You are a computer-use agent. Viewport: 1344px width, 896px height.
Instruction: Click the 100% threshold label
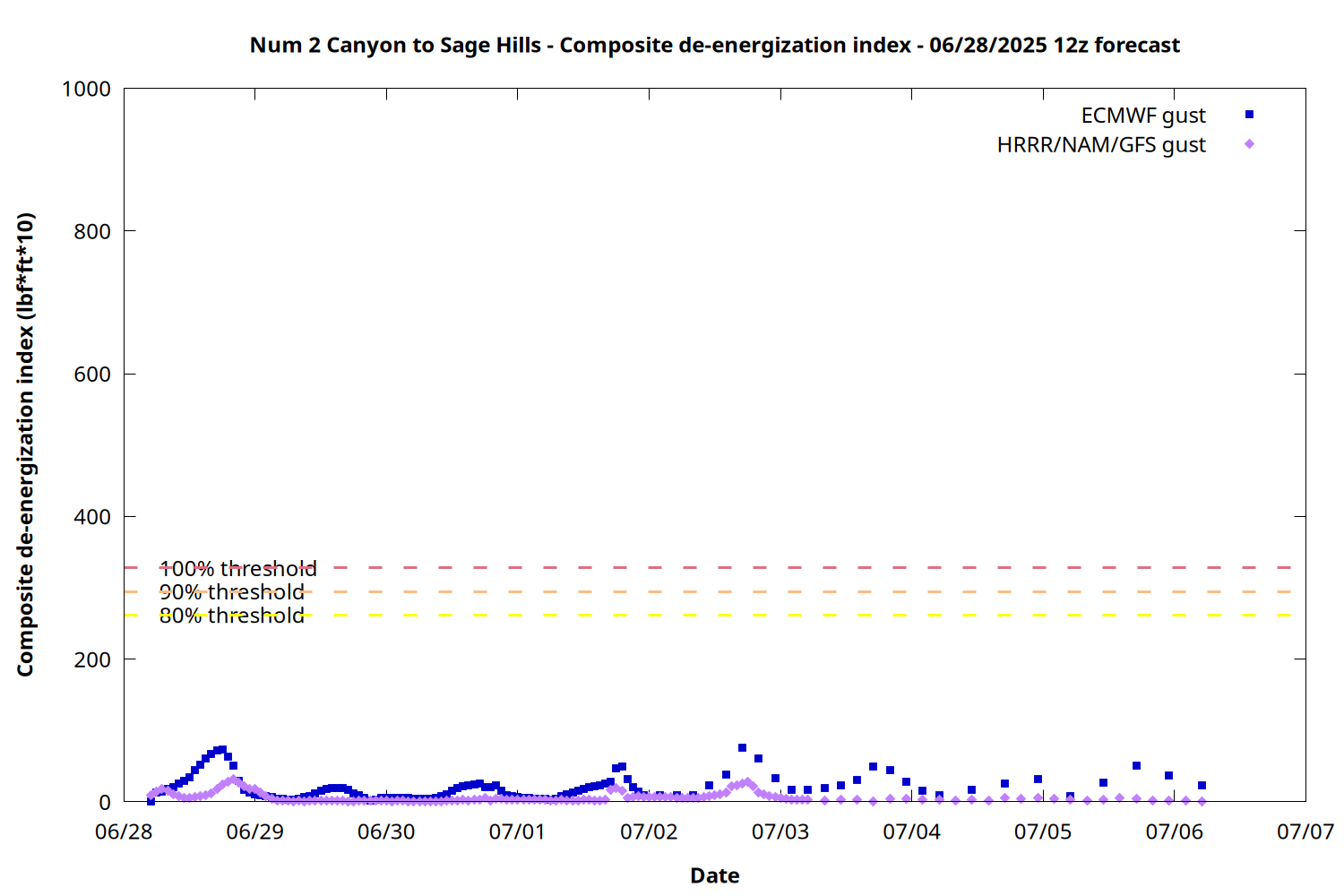pyautogui.click(x=237, y=569)
